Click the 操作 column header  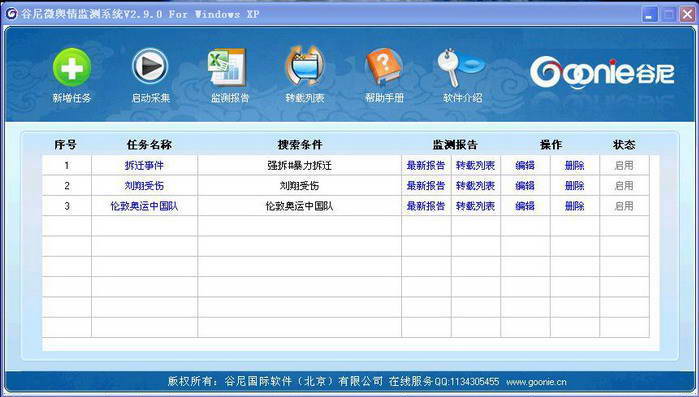coord(551,144)
